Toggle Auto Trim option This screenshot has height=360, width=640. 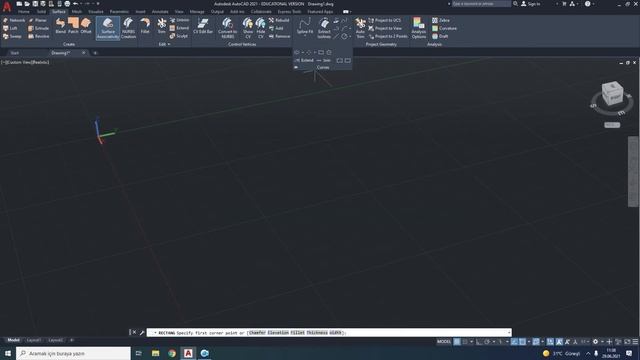[360, 28]
